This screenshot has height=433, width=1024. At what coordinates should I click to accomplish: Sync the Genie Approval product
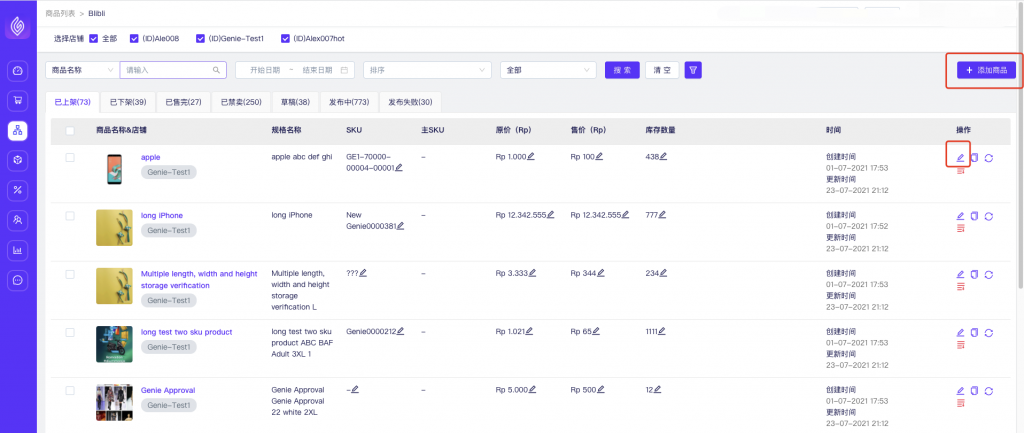989,391
